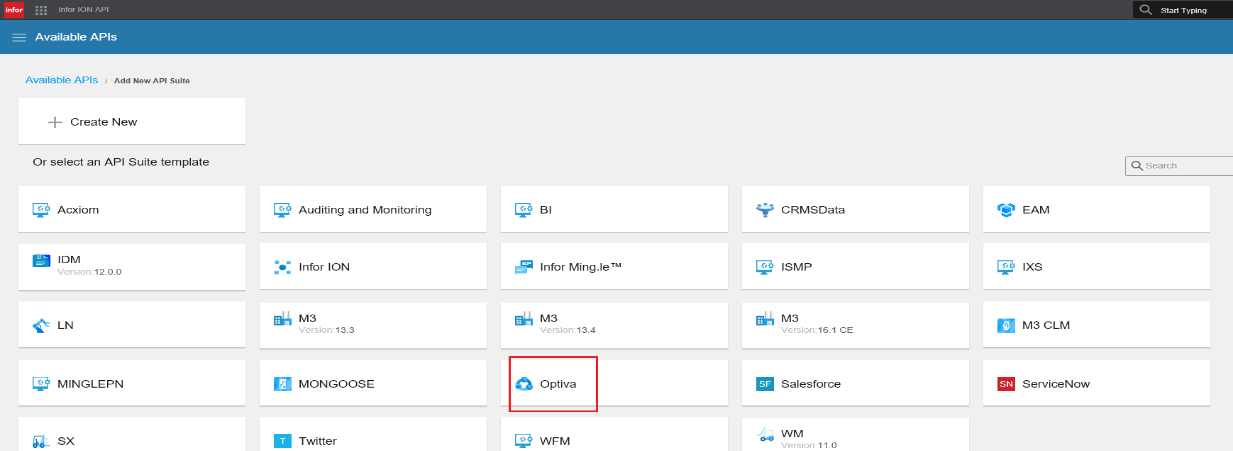Select the Optiva template card
1233x451 pixels.
(614, 384)
